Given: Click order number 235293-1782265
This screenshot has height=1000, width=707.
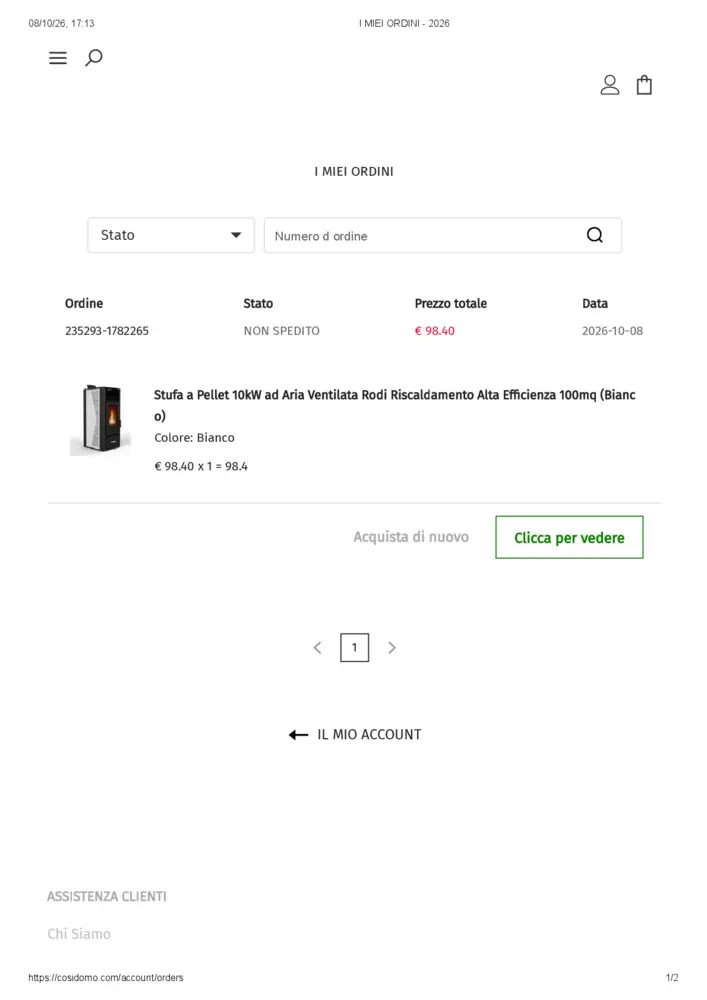Looking at the screenshot, I should point(106,331).
